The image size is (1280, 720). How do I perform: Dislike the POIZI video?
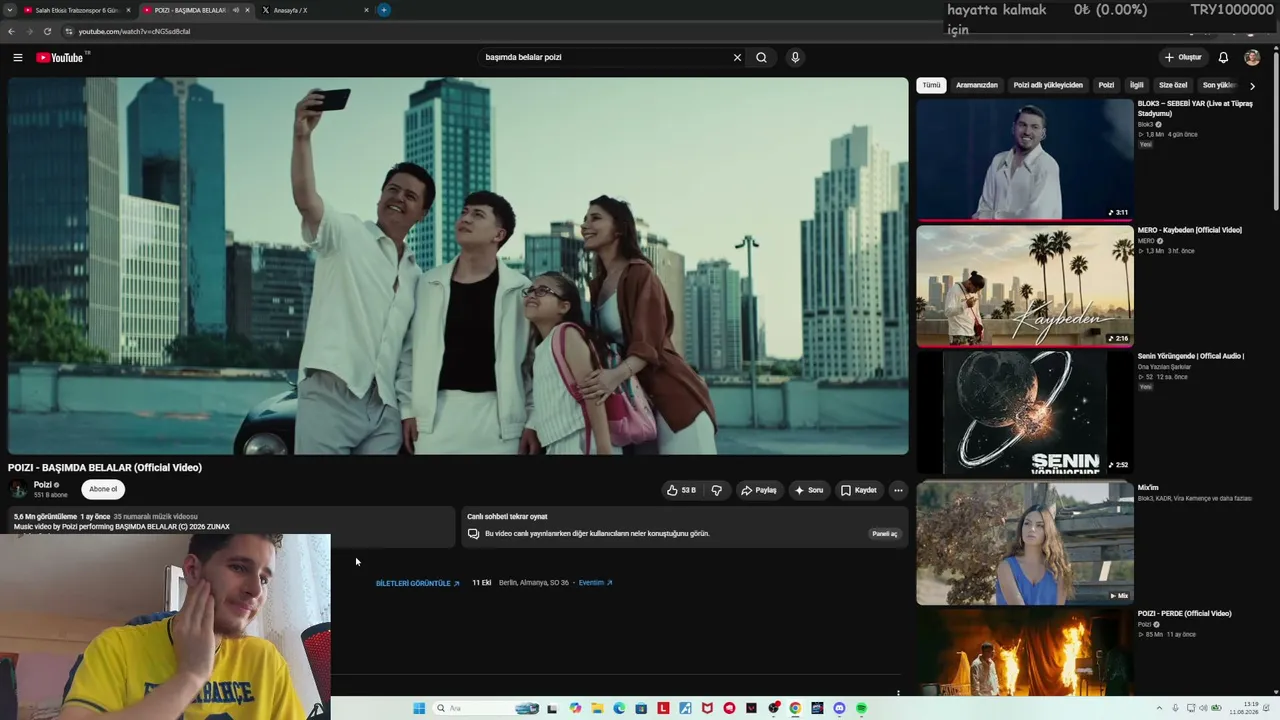point(717,490)
